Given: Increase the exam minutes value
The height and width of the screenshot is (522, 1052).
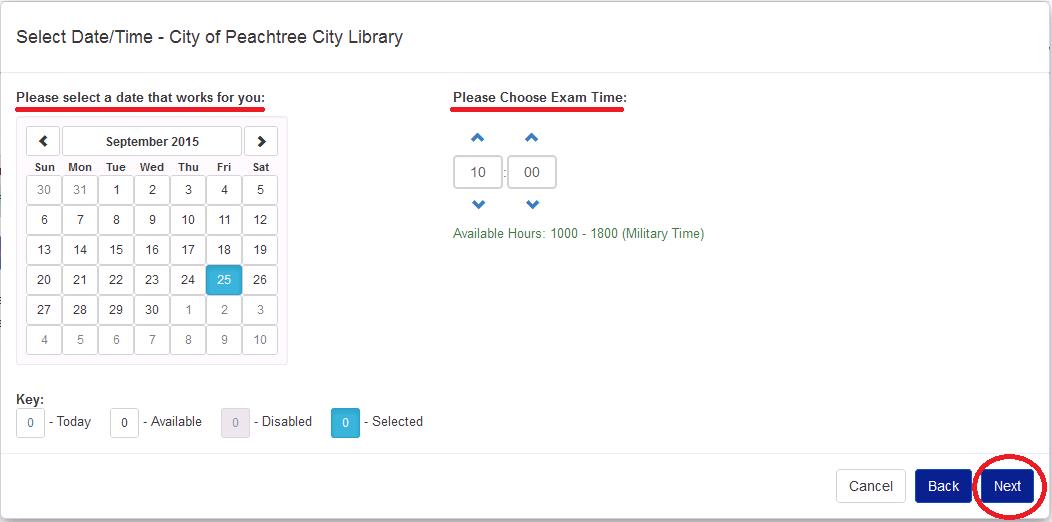Looking at the screenshot, I should coord(532,138).
